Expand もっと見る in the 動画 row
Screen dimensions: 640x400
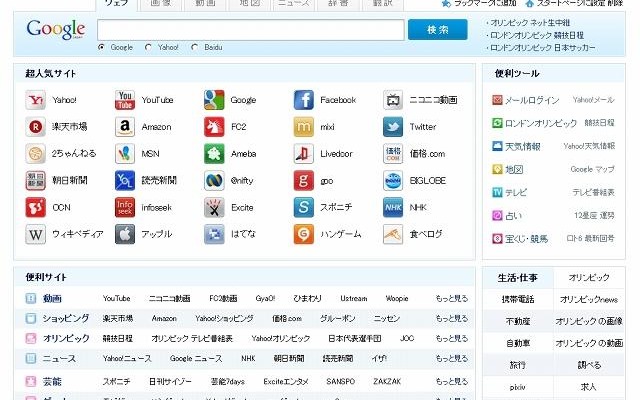[451, 298]
